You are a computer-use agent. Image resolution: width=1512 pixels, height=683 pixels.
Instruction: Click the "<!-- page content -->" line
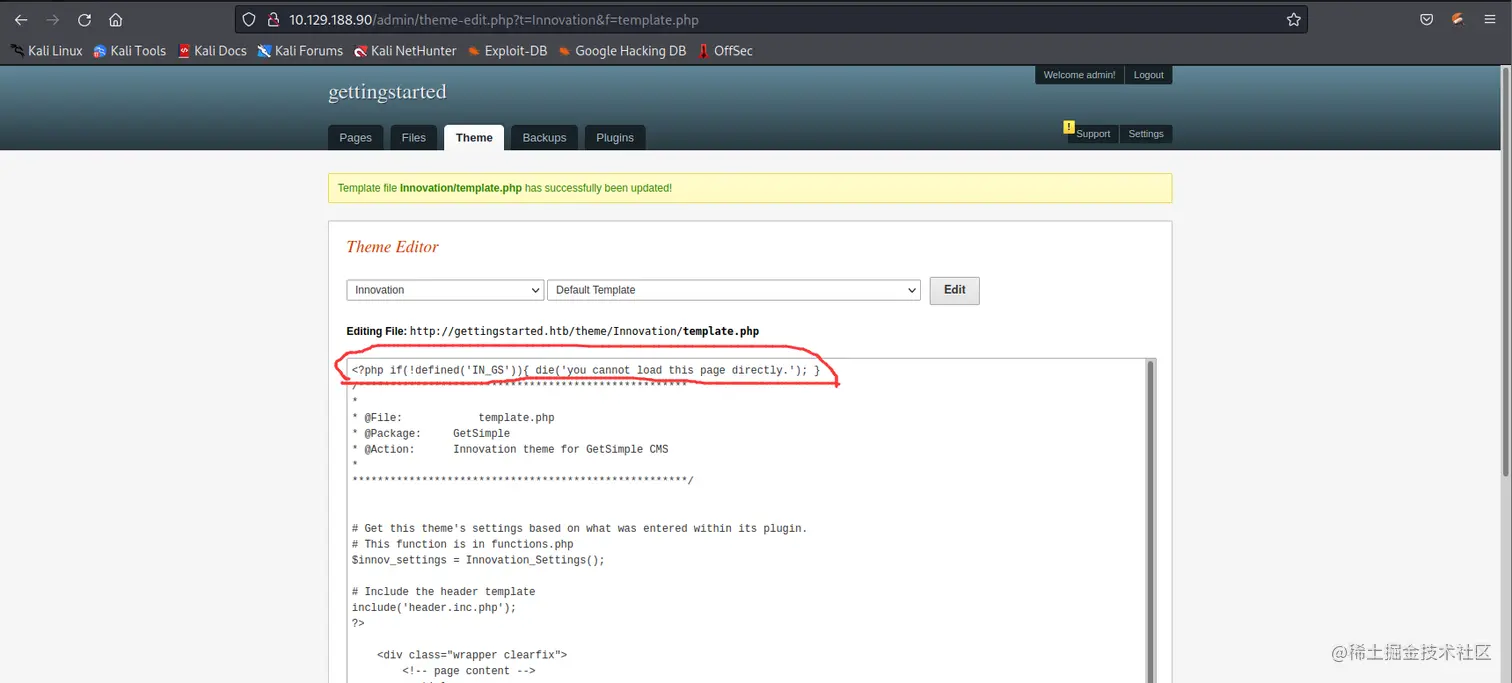pos(469,671)
